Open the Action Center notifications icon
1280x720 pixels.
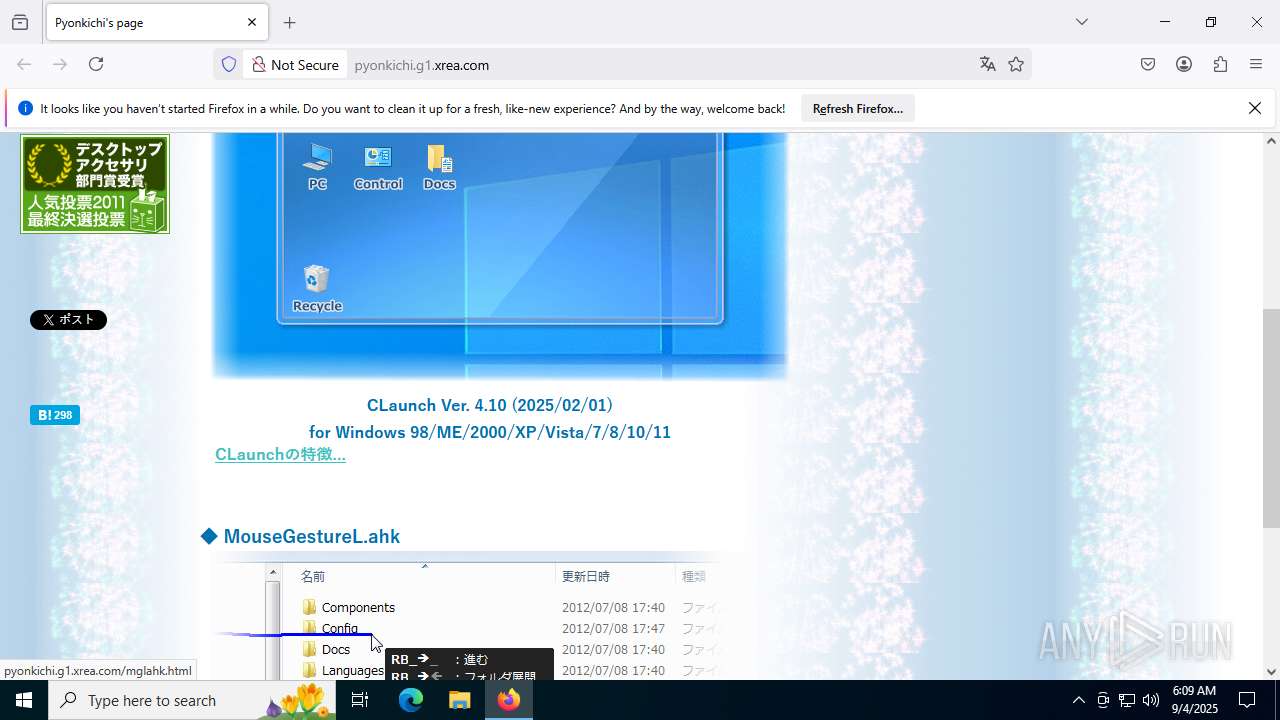[1247, 700]
